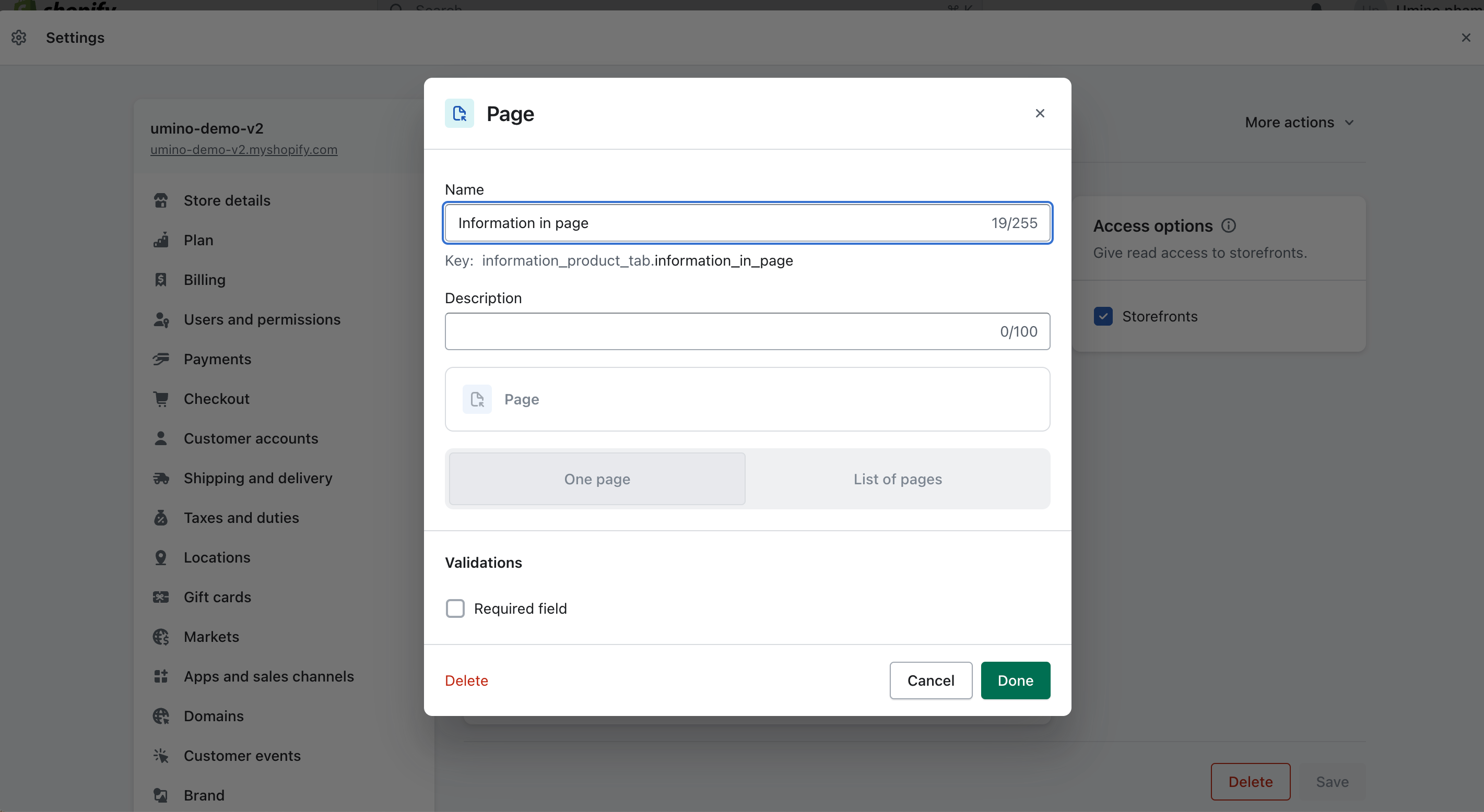This screenshot has height=812, width=1484.
Task: Switch to List of pages option
Action: pos(897,479)
